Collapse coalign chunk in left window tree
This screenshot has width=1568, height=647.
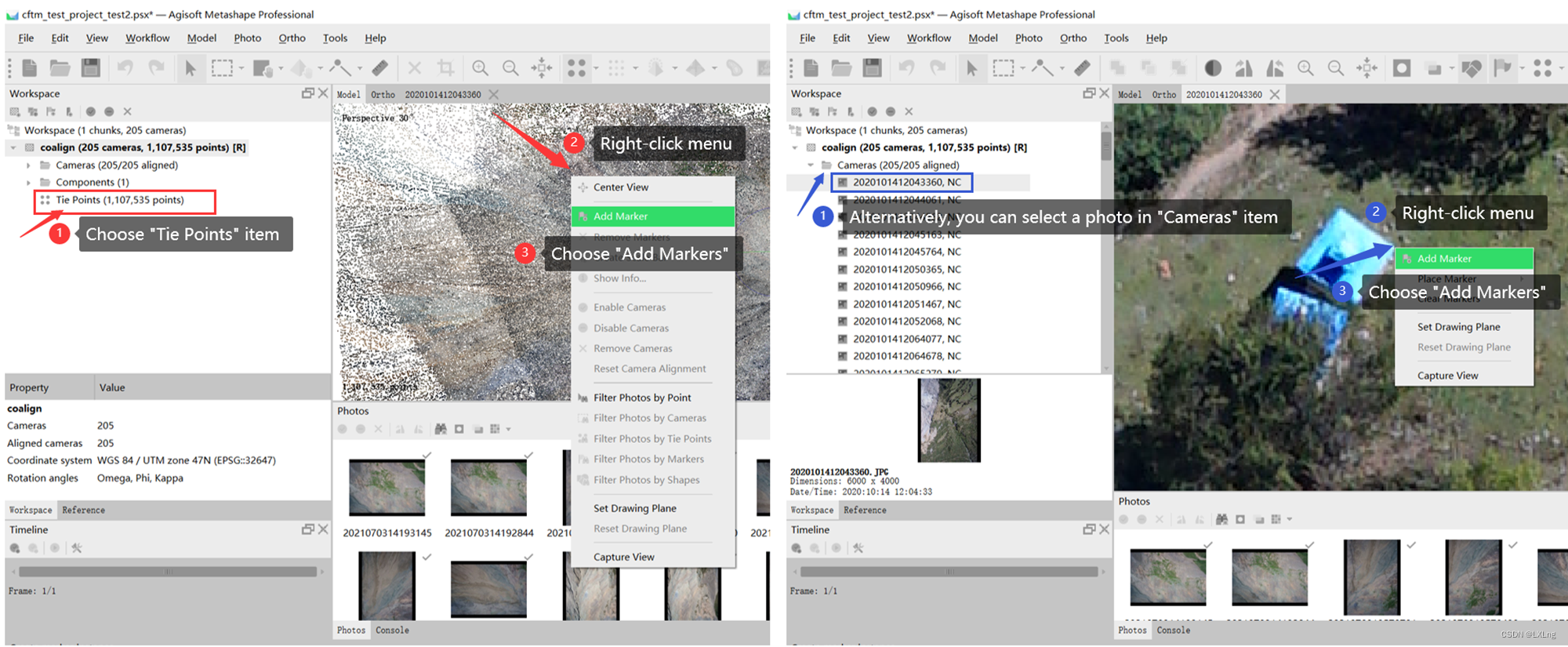pyautogui.click(x=13, y=147)
